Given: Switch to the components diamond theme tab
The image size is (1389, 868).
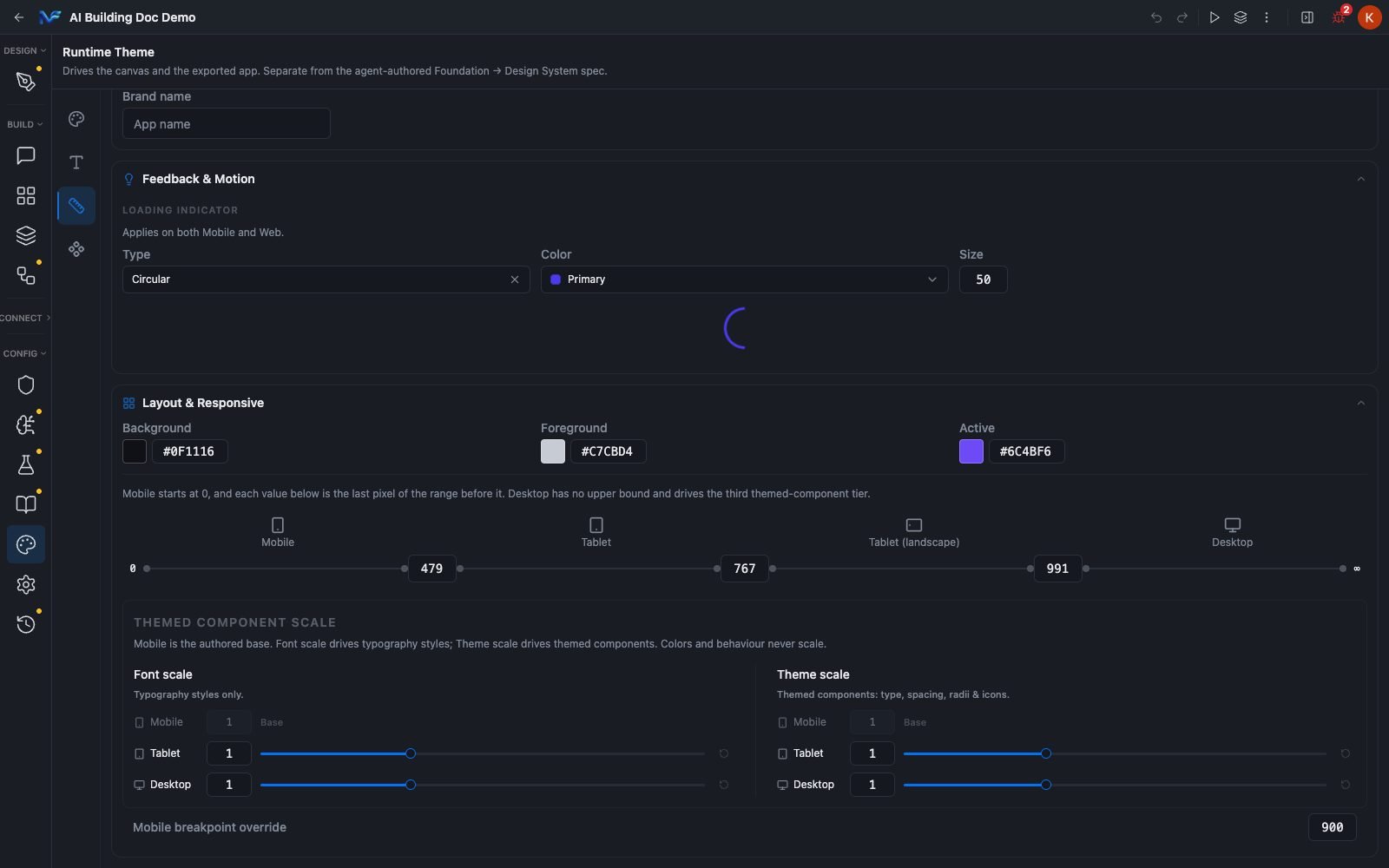Looking at the screenshot, I should point(76,249).
